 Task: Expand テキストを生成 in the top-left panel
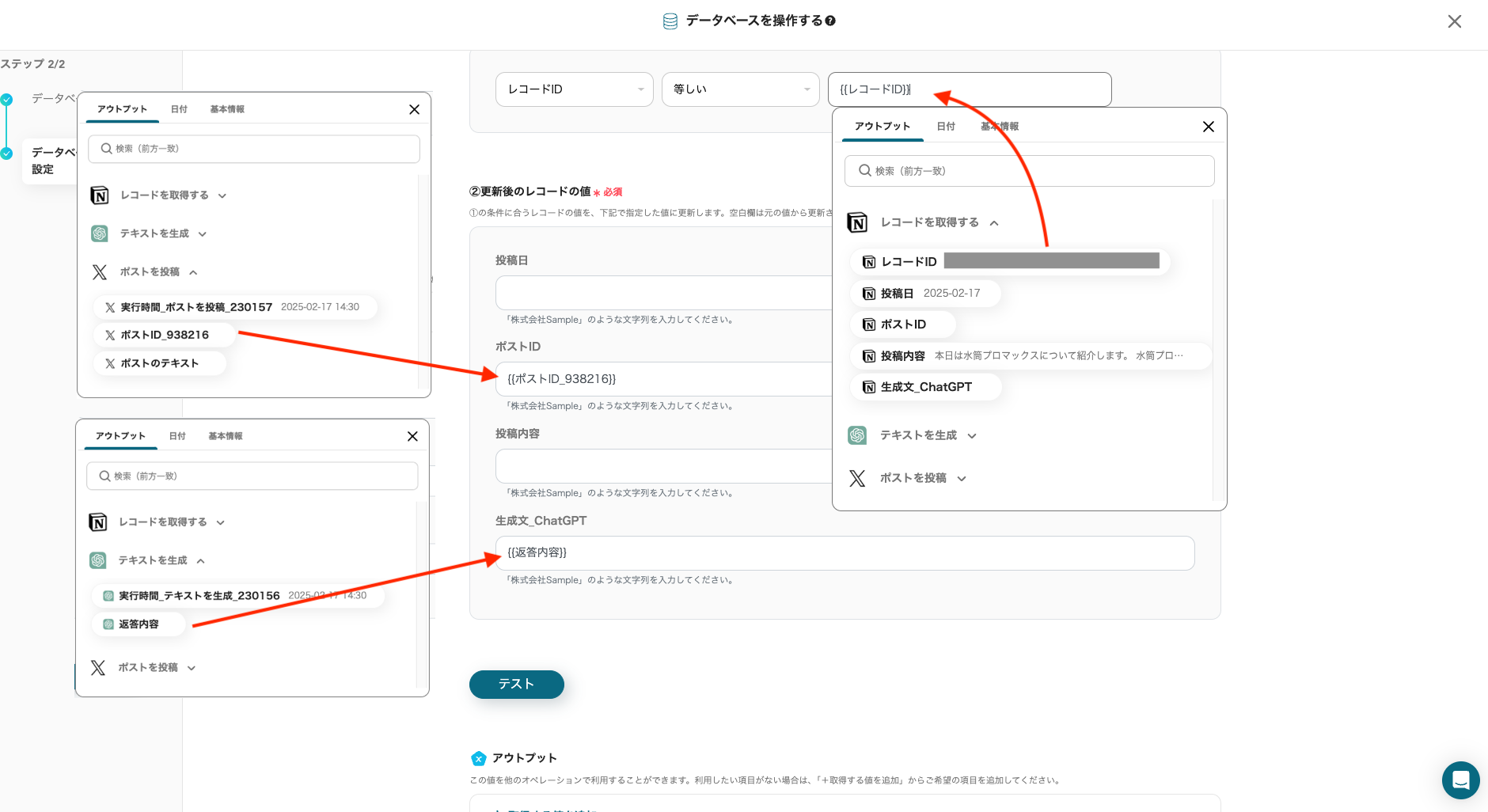[x=203, y=233]
